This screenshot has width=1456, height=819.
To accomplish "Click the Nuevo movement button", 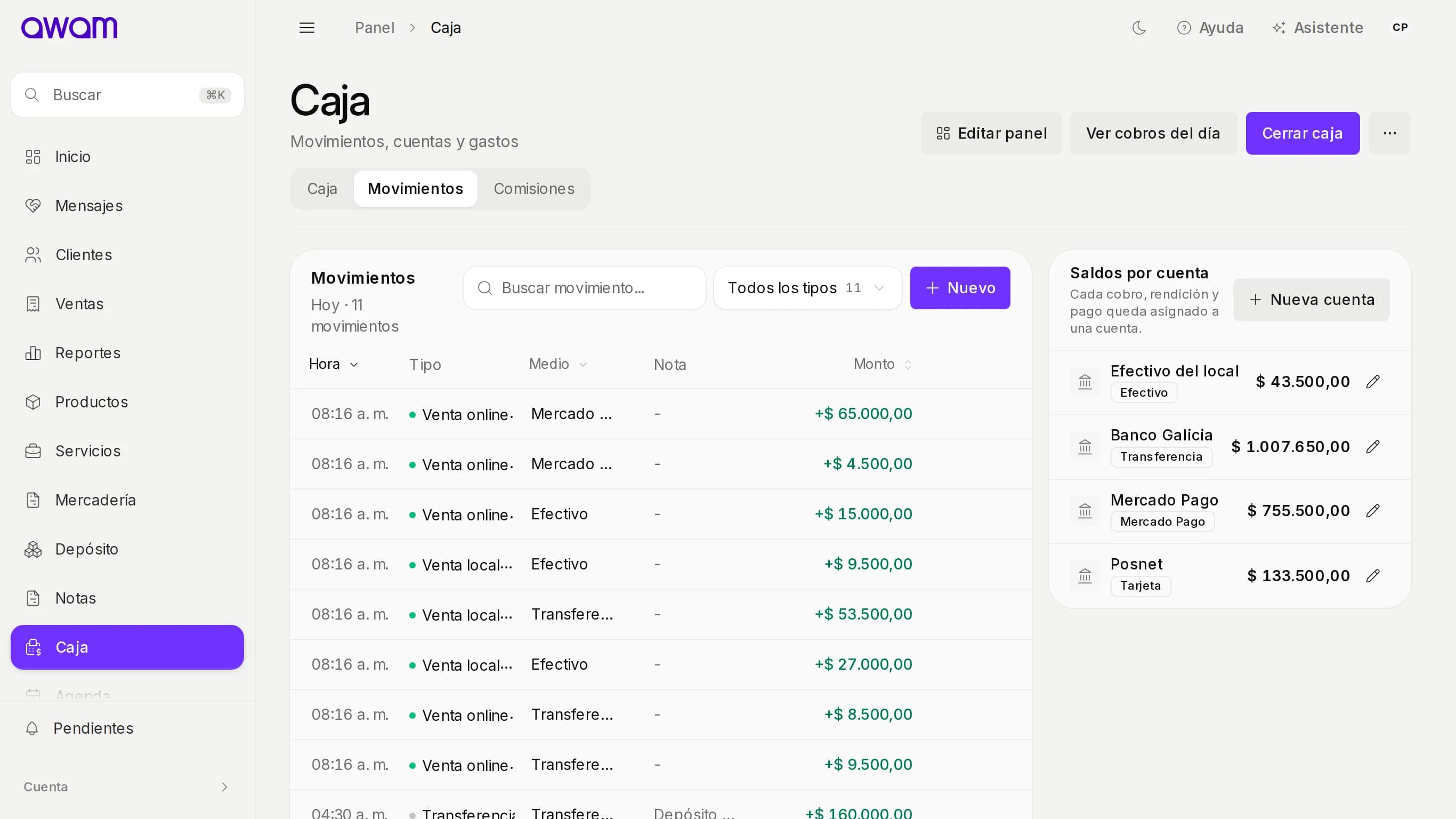I will coord(960,288).
